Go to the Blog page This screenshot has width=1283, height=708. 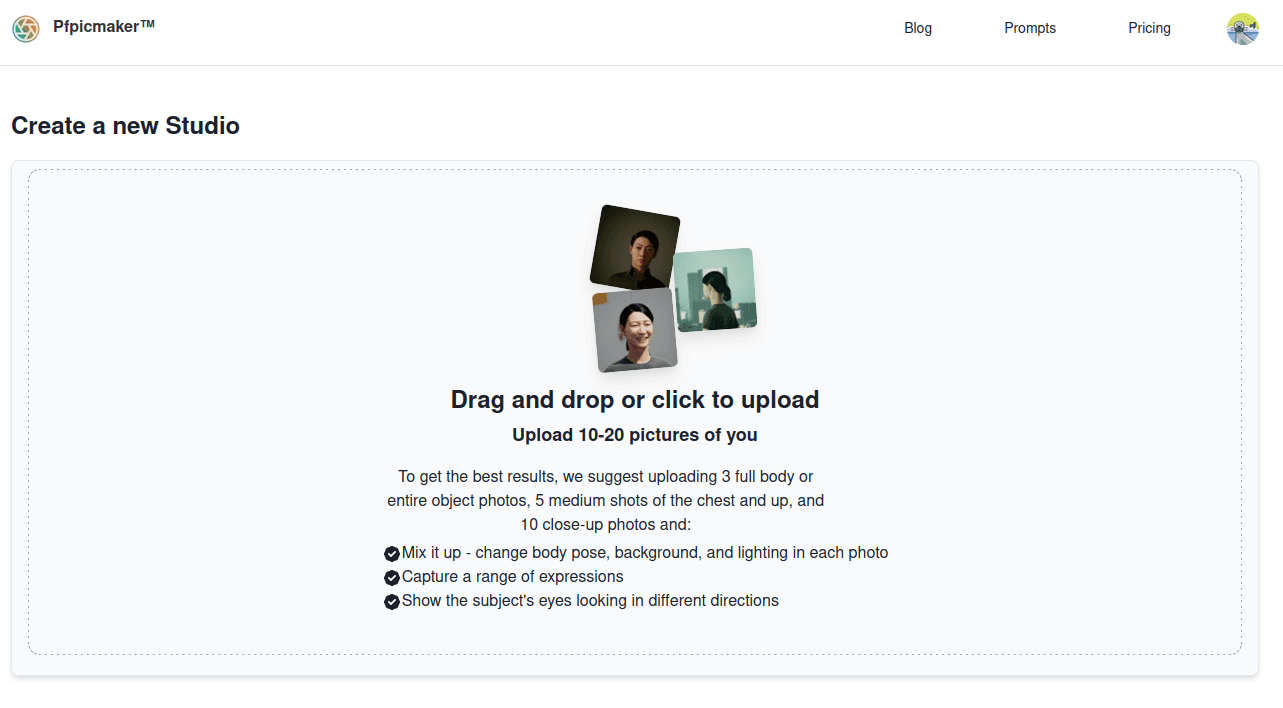(917, 28)
